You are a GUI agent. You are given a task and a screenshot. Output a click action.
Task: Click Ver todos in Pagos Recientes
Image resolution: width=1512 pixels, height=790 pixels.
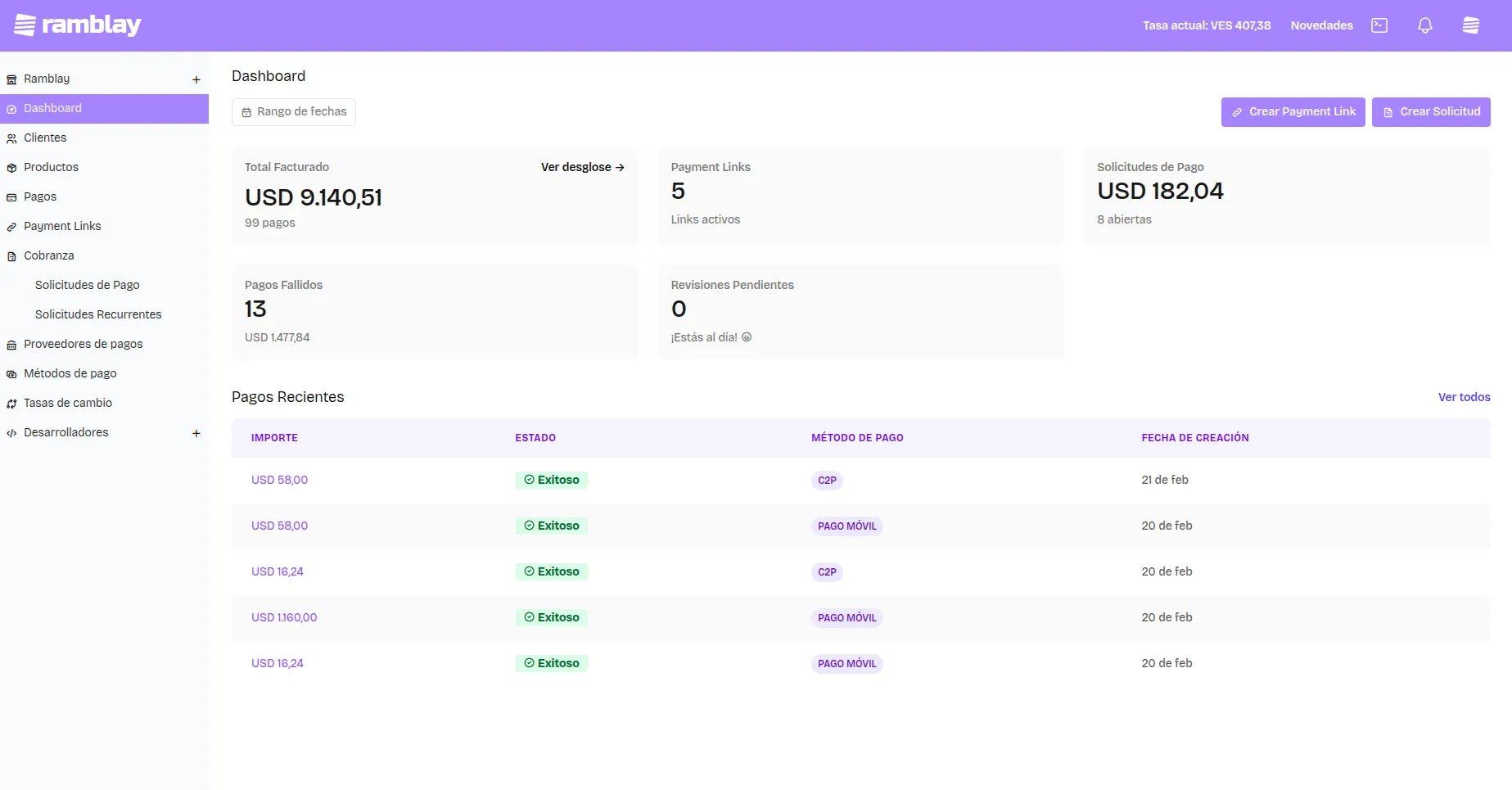pyautogui.click(x=1464, y=397)
